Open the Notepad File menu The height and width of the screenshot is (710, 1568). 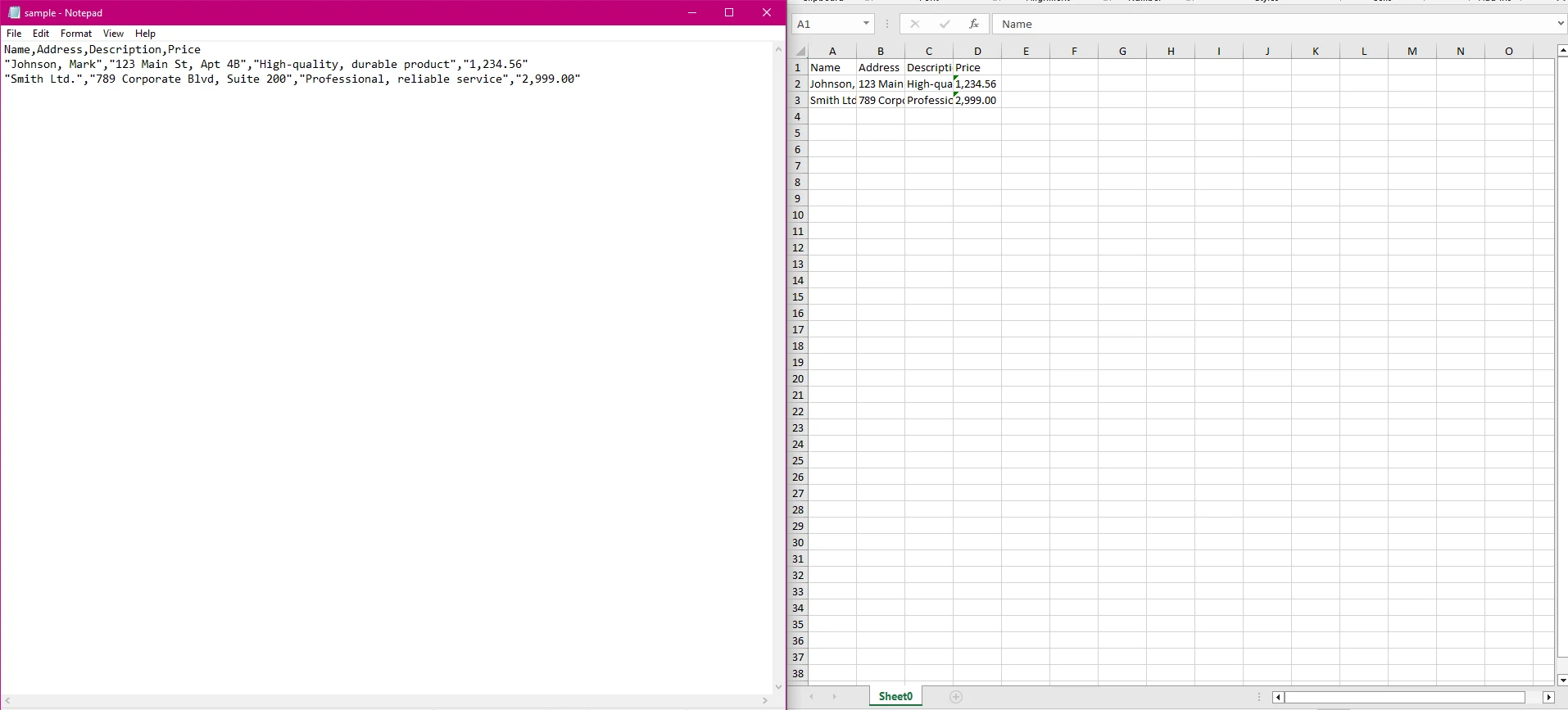14,34
